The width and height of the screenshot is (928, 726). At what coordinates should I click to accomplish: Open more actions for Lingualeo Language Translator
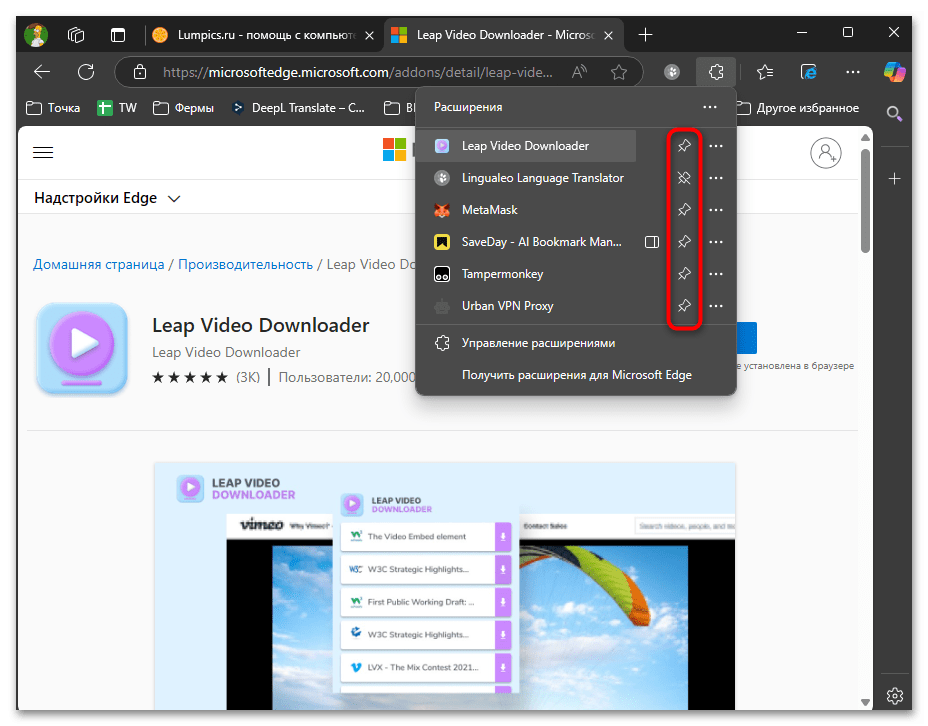coord(716,178)
